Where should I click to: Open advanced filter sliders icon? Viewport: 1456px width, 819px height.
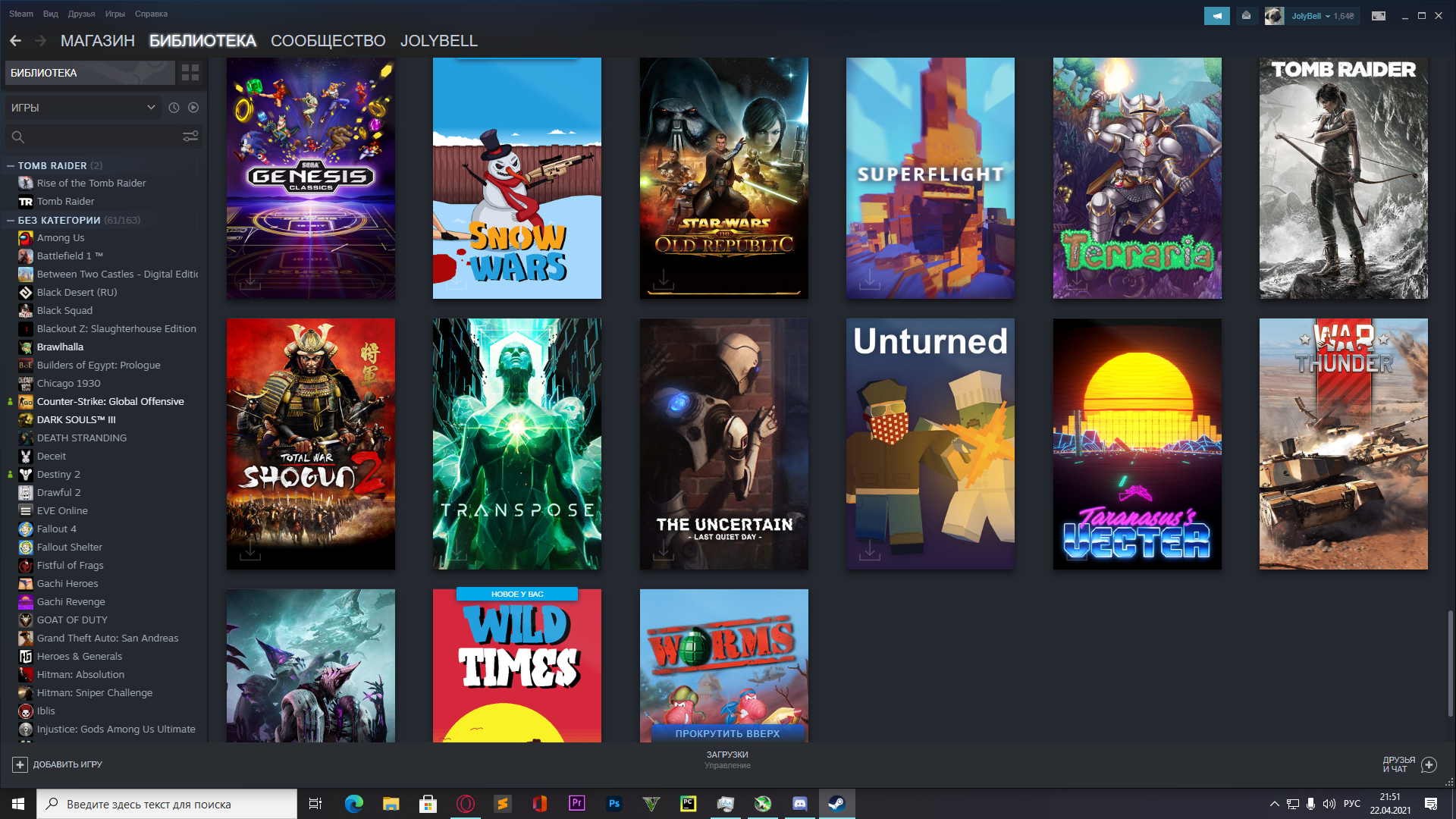coord(190,136)
